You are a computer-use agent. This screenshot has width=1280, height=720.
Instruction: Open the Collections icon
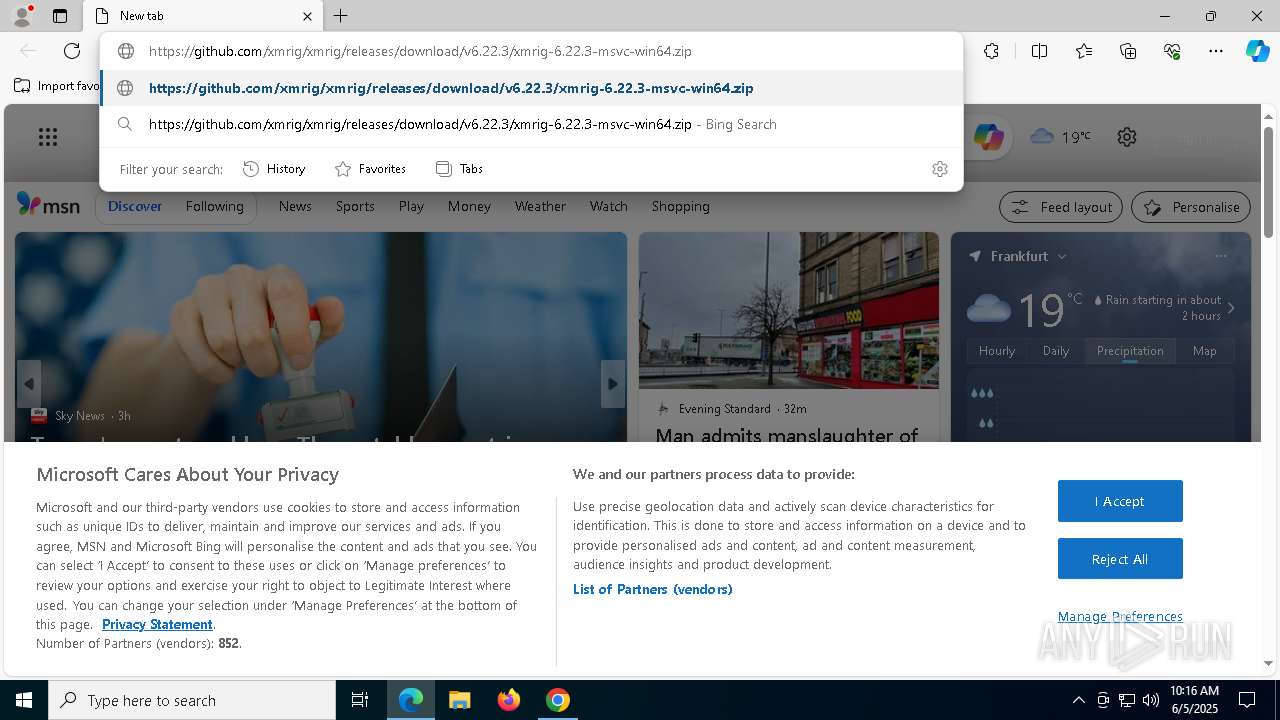click(1128, 51)
